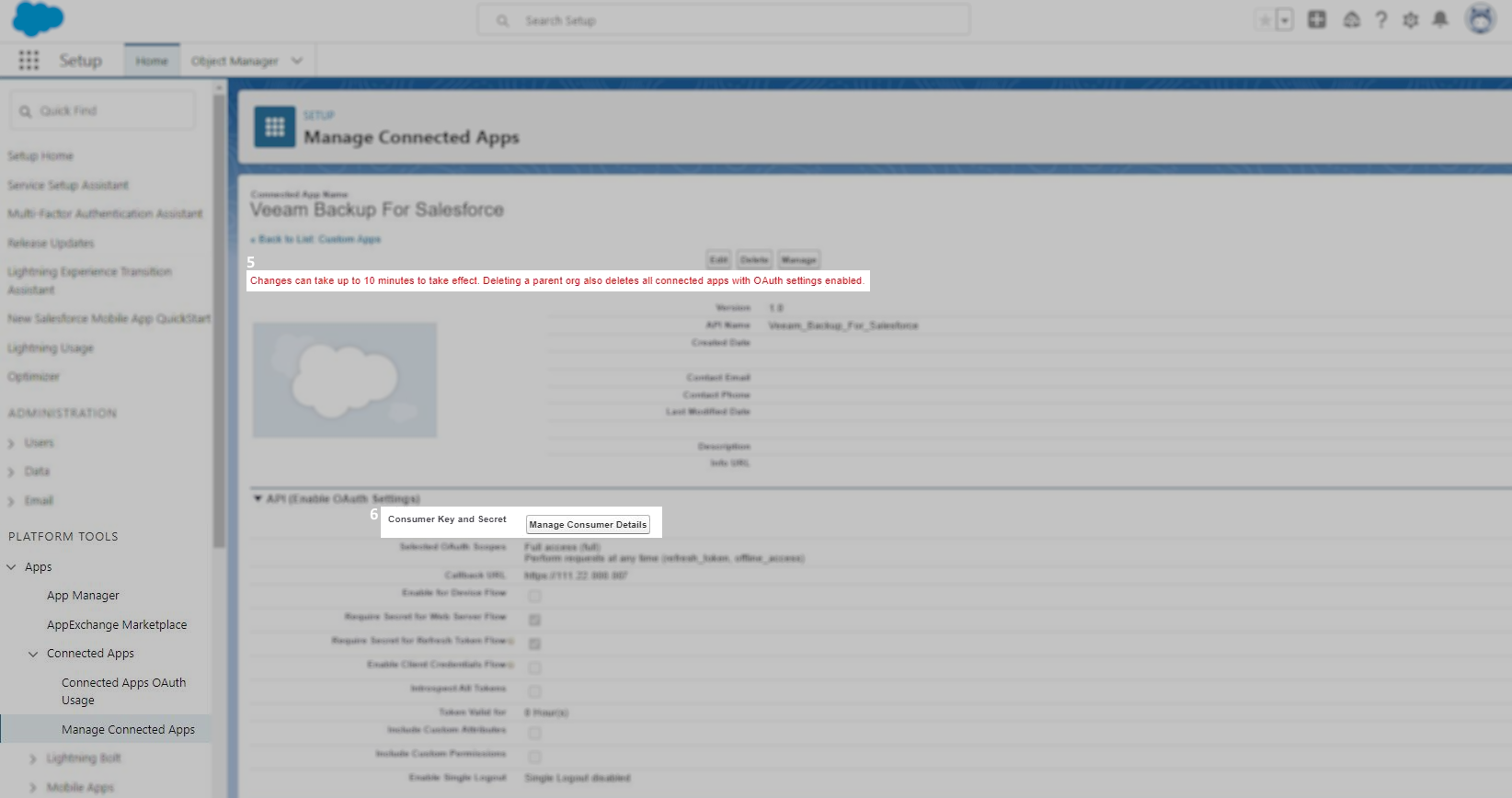The image size is (1512, 798).
Task: Open the favorites list dropdown arrow
Action: 1285,20
